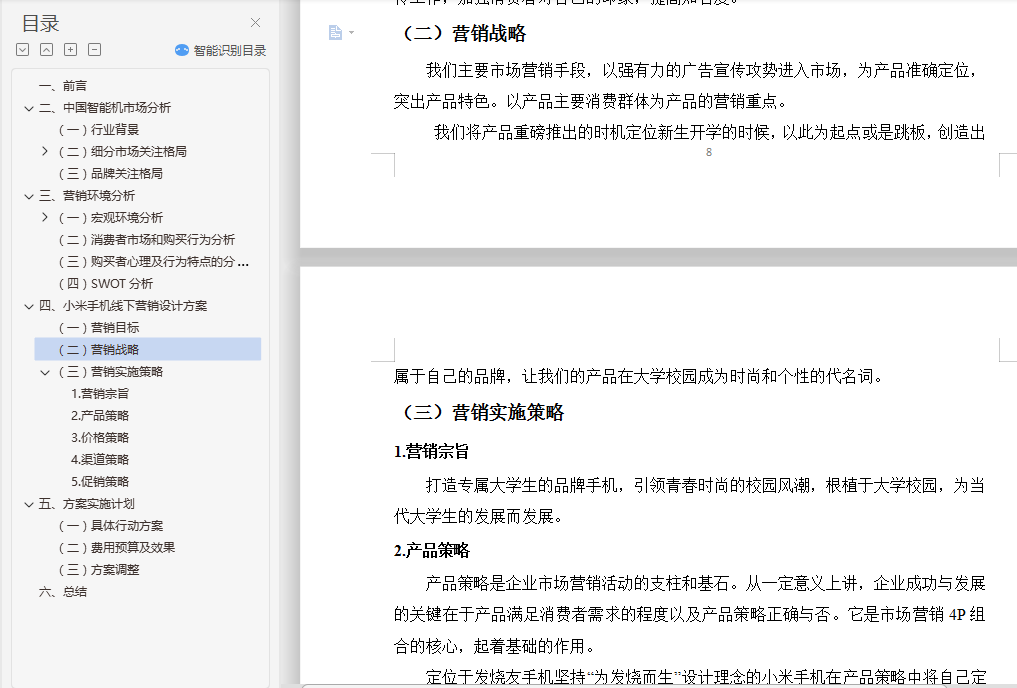Click the minus icon to lower heading level
Image resolution: width=1017 pixels, height=688 pixels.
coord(95,49)
